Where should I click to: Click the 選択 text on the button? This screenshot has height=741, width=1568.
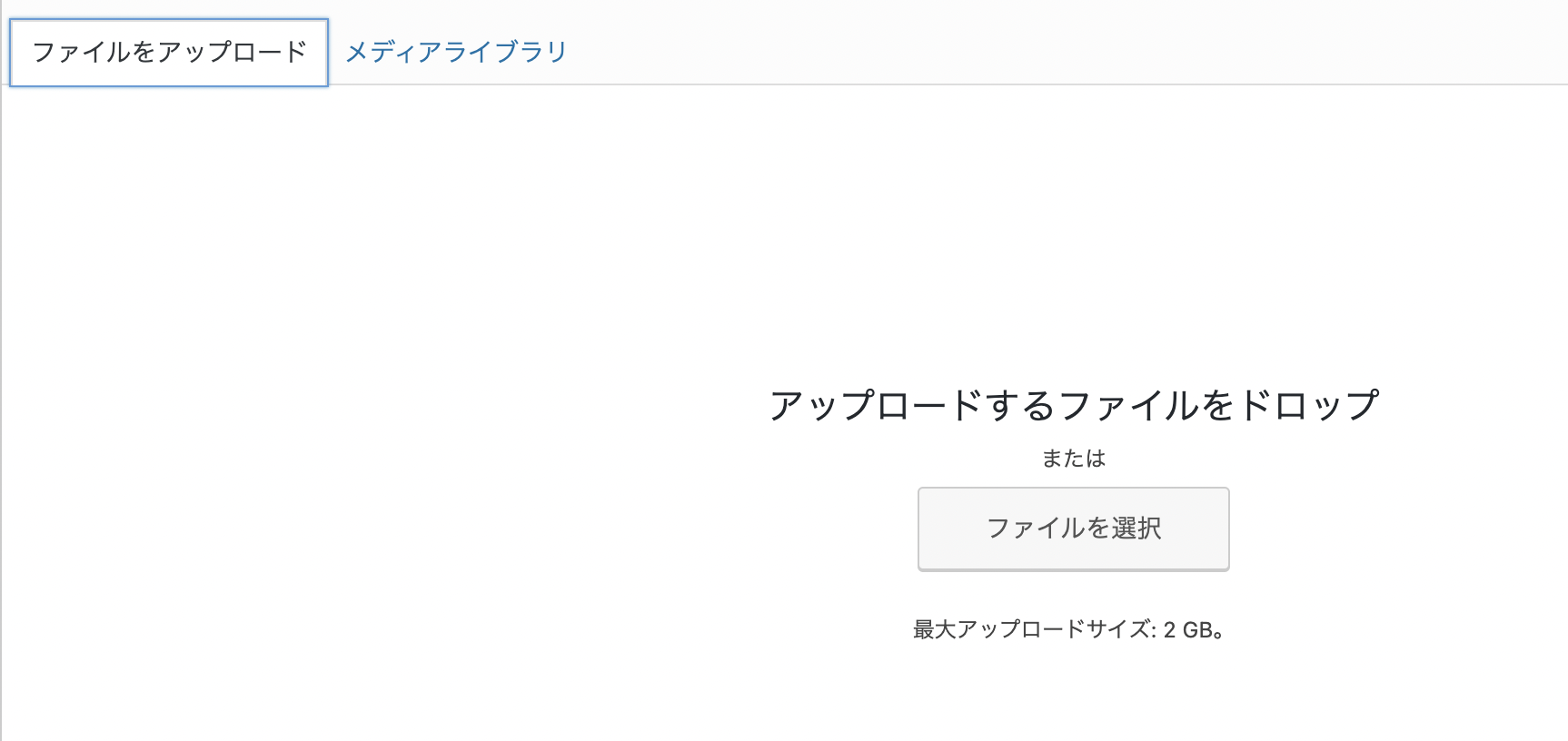(1136, 529)
